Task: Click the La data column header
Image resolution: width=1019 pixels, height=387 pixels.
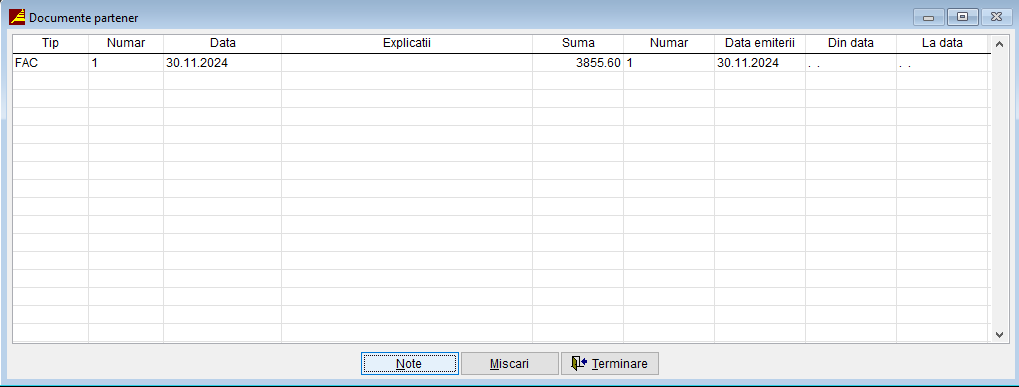Action: click(x=942, y=44)
